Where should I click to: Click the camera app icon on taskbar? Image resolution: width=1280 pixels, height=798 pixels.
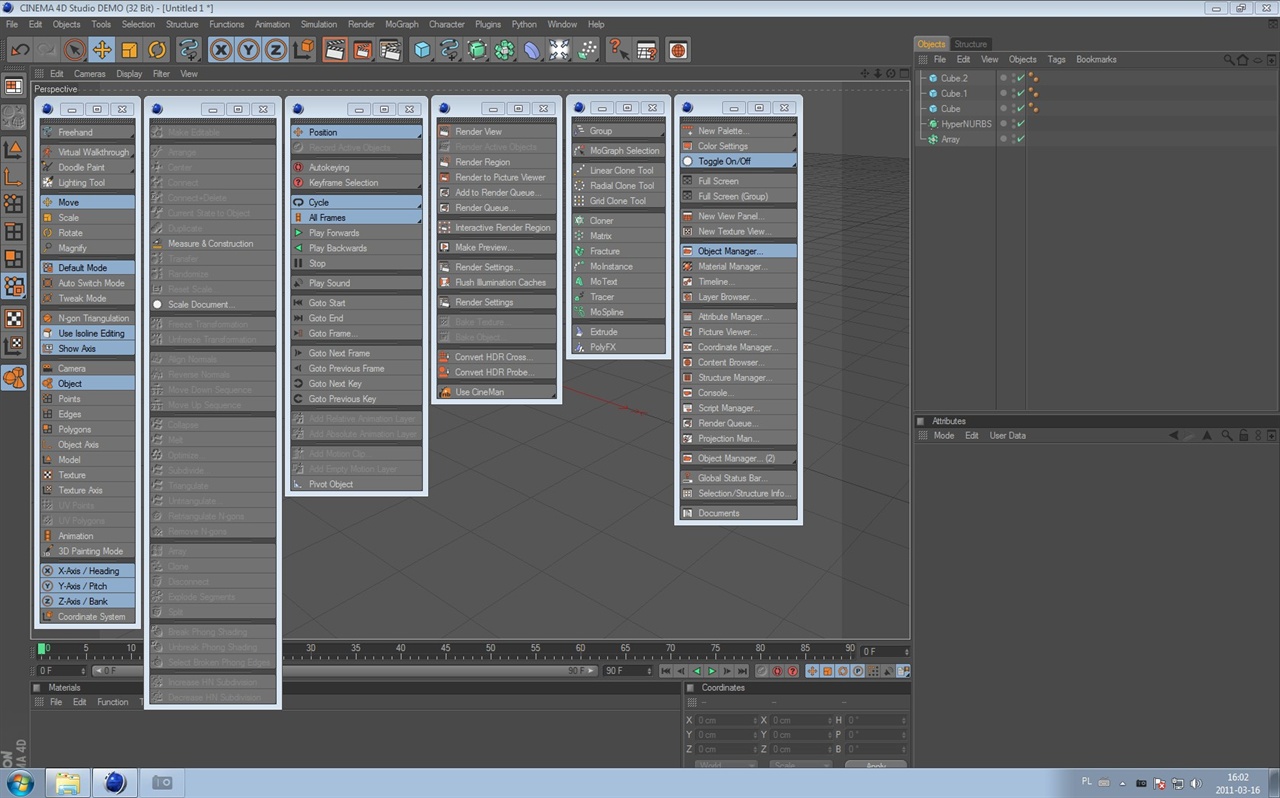click(161, 782)
